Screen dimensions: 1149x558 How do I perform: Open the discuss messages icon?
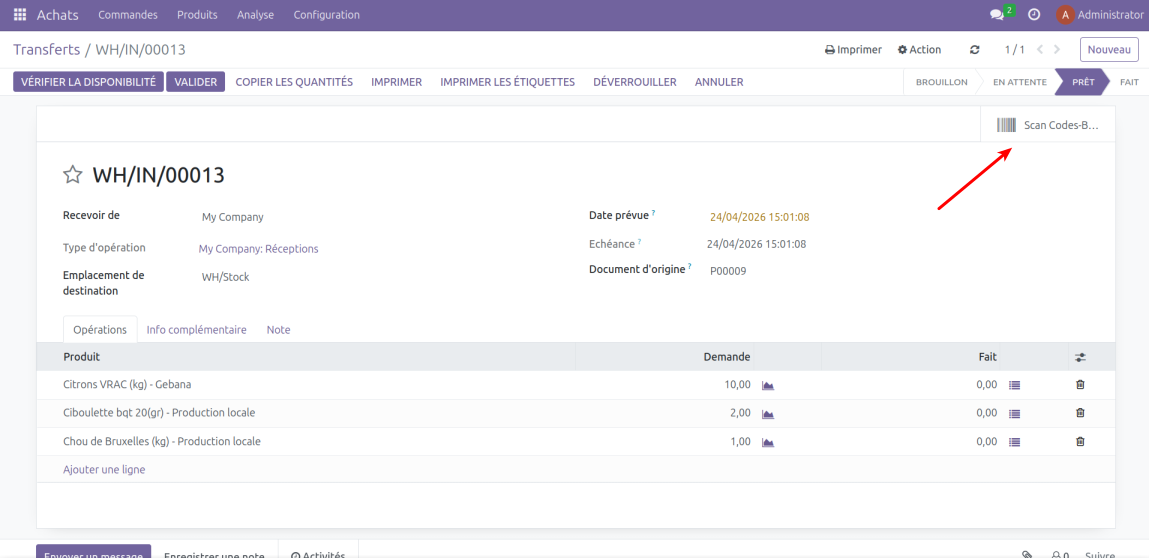(x=996, y=15)
